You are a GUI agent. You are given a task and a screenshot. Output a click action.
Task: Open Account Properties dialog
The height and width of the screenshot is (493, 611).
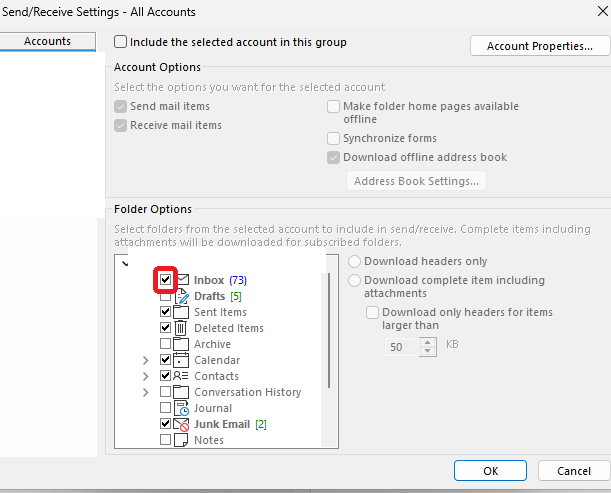[x=540, y=46]
